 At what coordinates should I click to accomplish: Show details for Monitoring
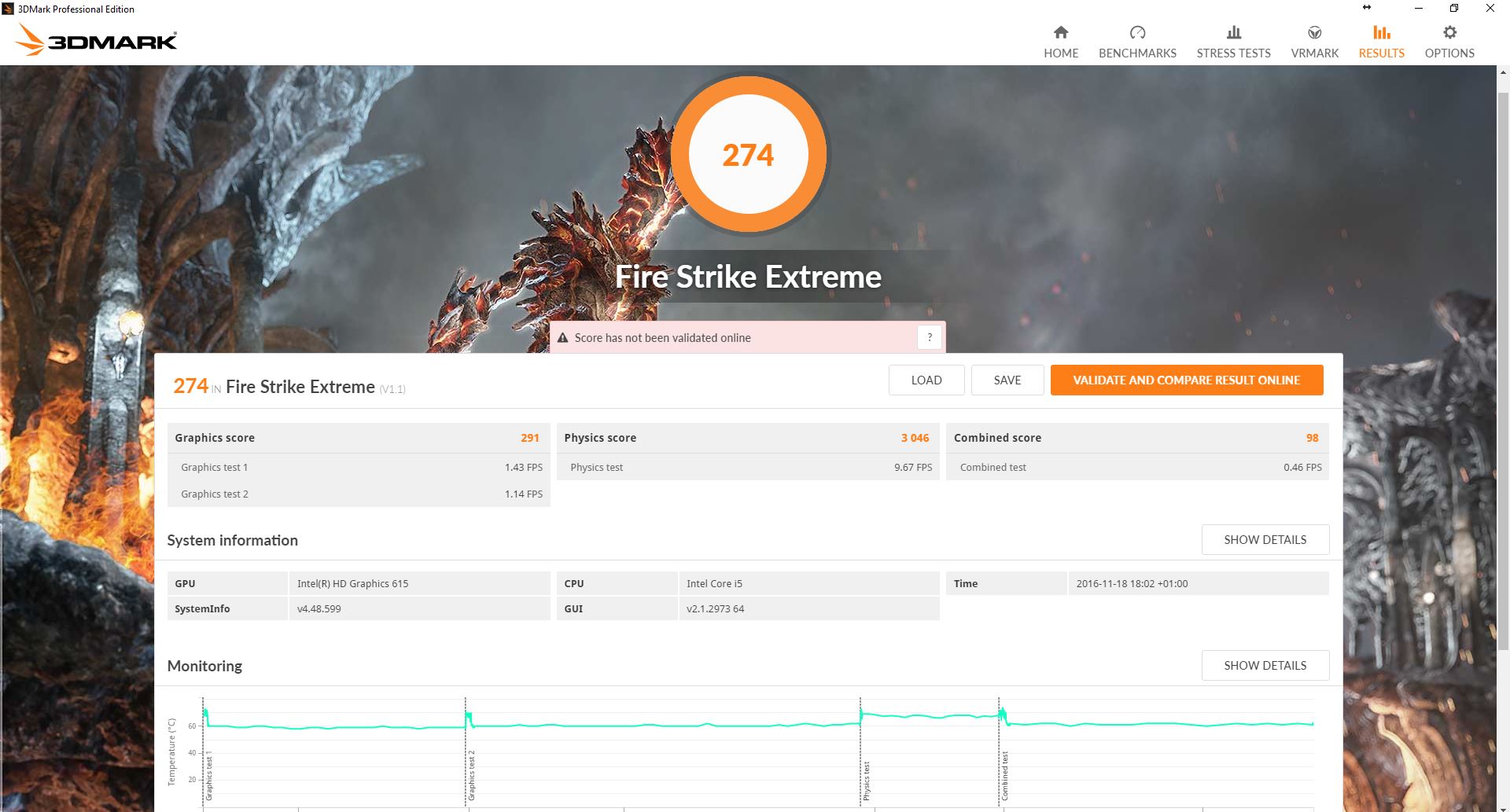pos(1265,666)
